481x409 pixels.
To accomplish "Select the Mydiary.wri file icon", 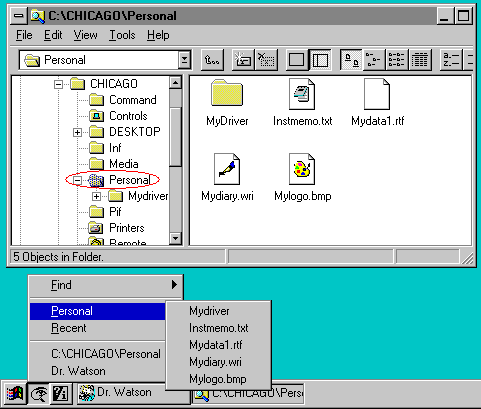I will 227,169.
